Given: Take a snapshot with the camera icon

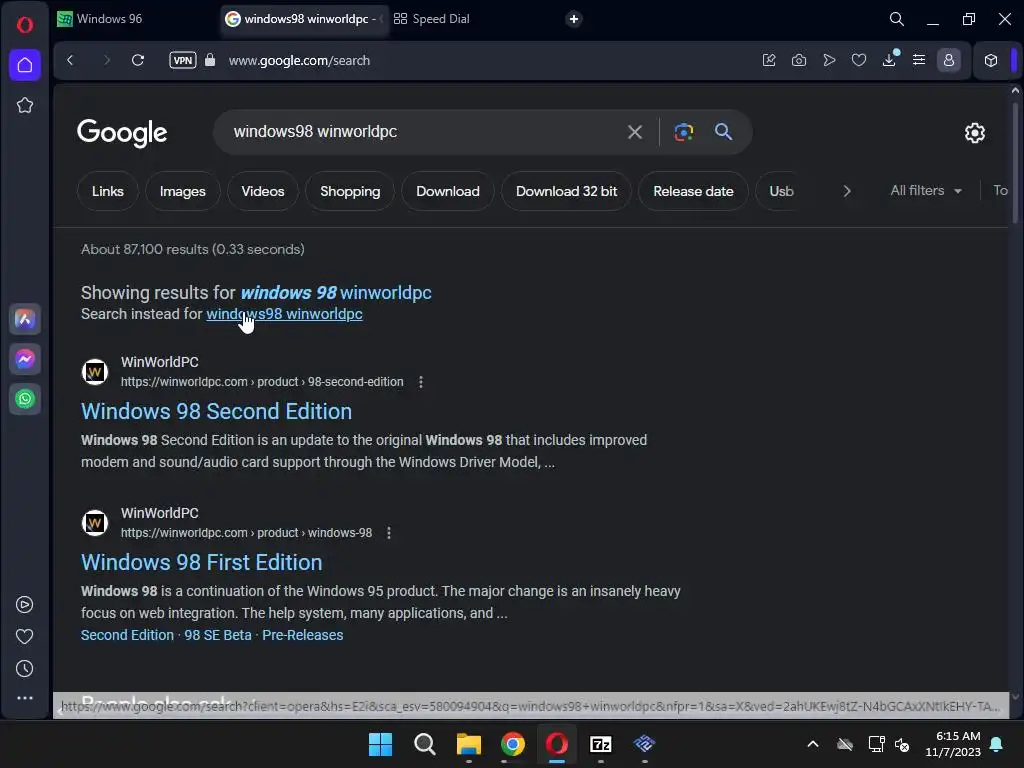Looking at the screenshot, I should [799, 60].
